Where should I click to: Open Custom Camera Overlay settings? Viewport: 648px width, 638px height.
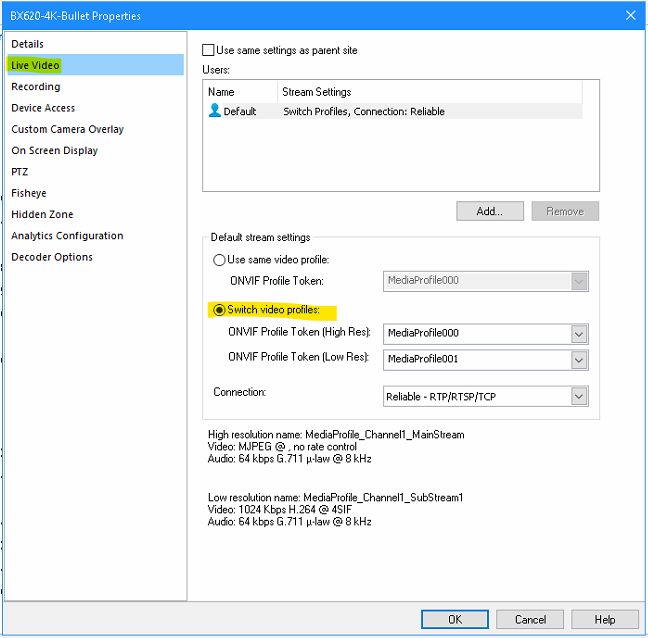coord(67,129)
